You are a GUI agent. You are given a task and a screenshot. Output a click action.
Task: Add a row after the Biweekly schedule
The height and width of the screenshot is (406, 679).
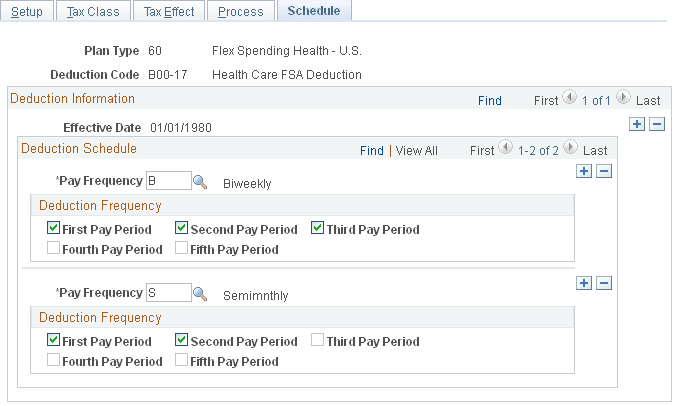pyautogui.click(x=584, y=172)
